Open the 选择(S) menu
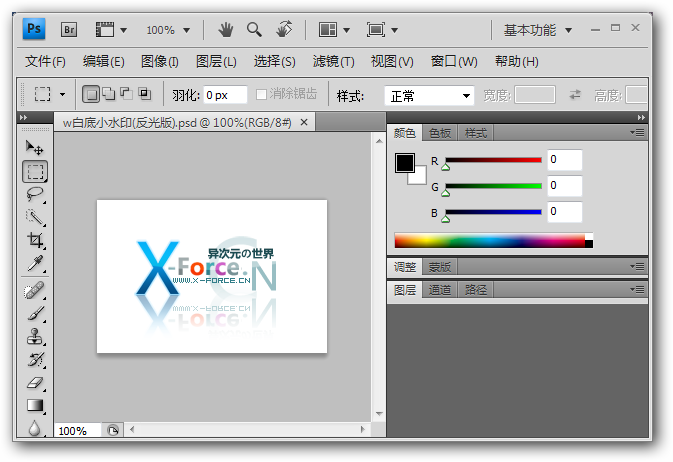Image resolution: width=673 pixels, height=462 pixels. [274, 61]
